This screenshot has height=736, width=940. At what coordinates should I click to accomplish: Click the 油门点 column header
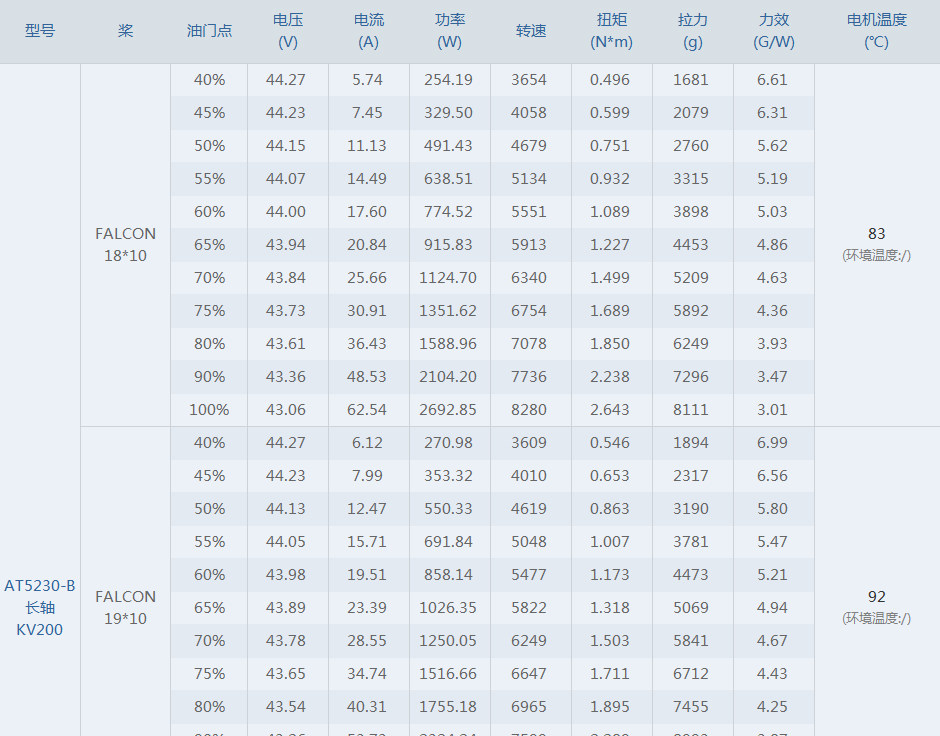click(x=209, y=31)
